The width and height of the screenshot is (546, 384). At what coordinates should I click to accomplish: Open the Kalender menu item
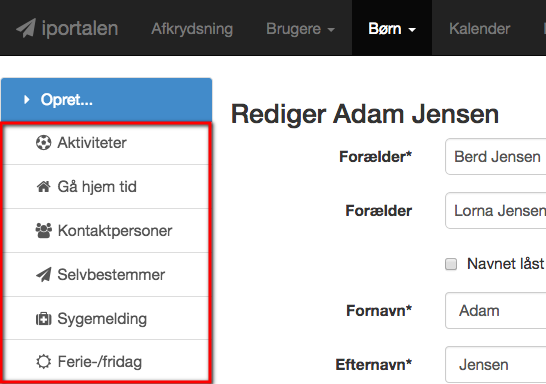coord(479,29)
